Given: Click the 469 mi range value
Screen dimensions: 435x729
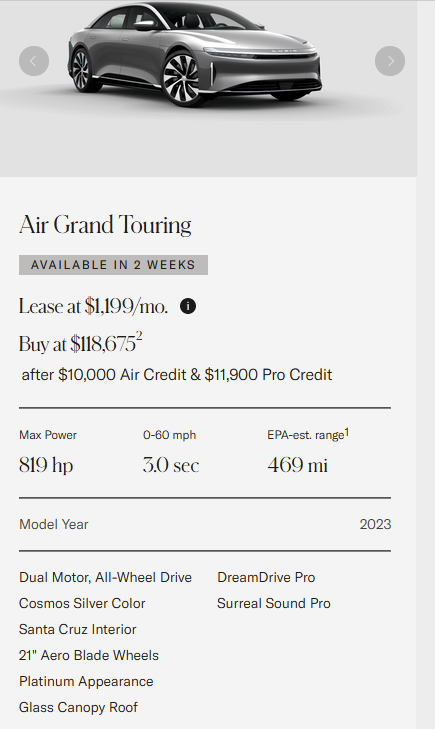Looking at the screenshot, I should pos(297,465).
